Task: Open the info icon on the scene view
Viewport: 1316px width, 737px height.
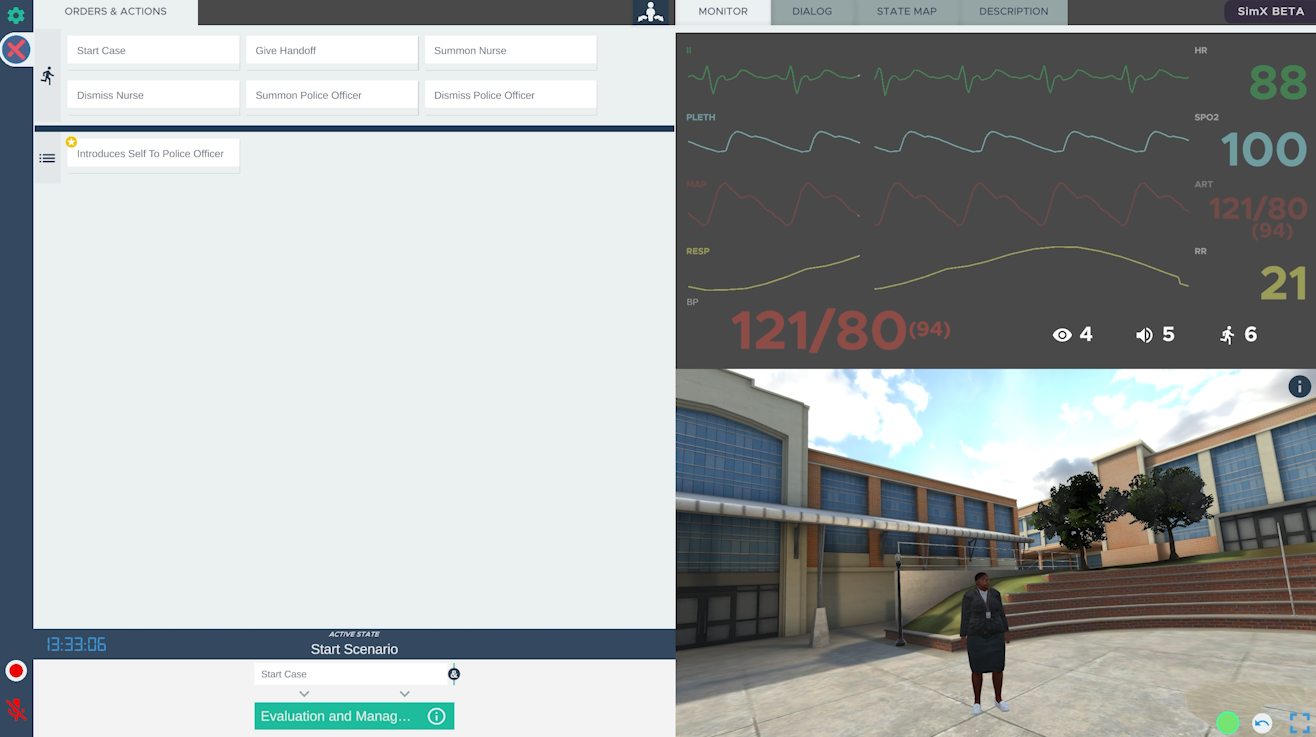Action: (1299, 386)
